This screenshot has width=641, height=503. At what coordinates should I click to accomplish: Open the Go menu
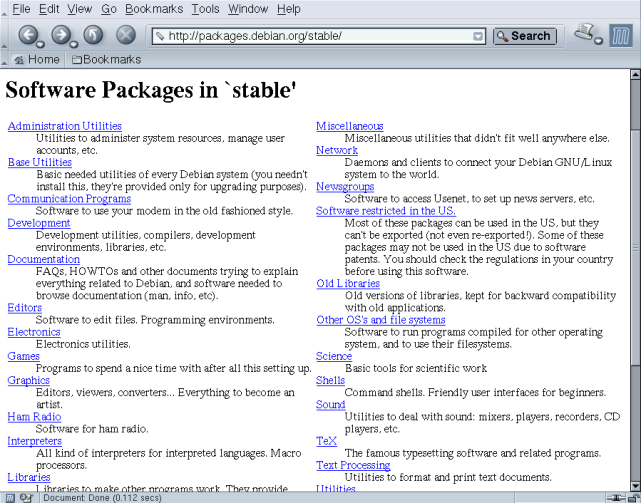point(109,9)
